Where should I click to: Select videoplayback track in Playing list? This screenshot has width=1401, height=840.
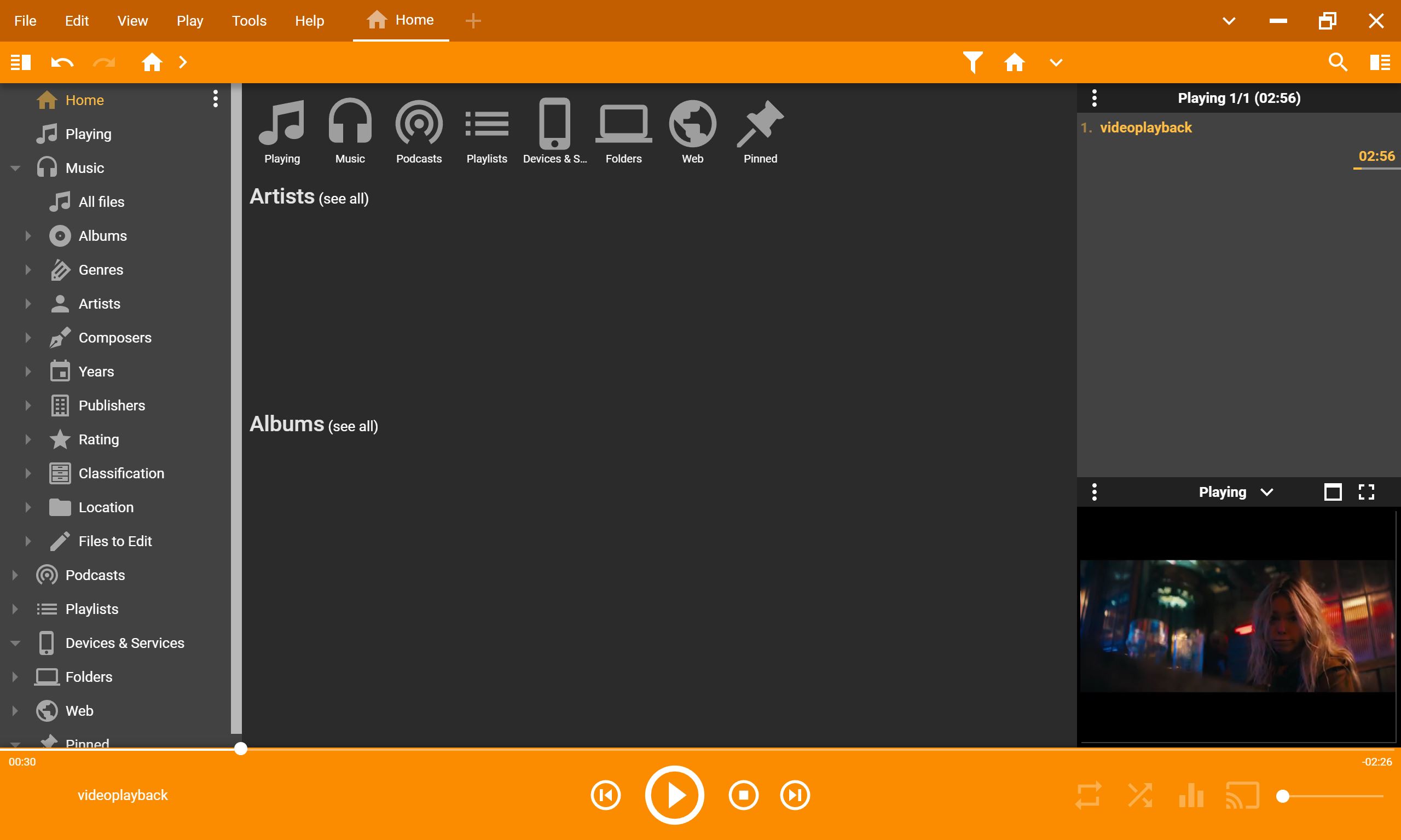pos(1145,128)
